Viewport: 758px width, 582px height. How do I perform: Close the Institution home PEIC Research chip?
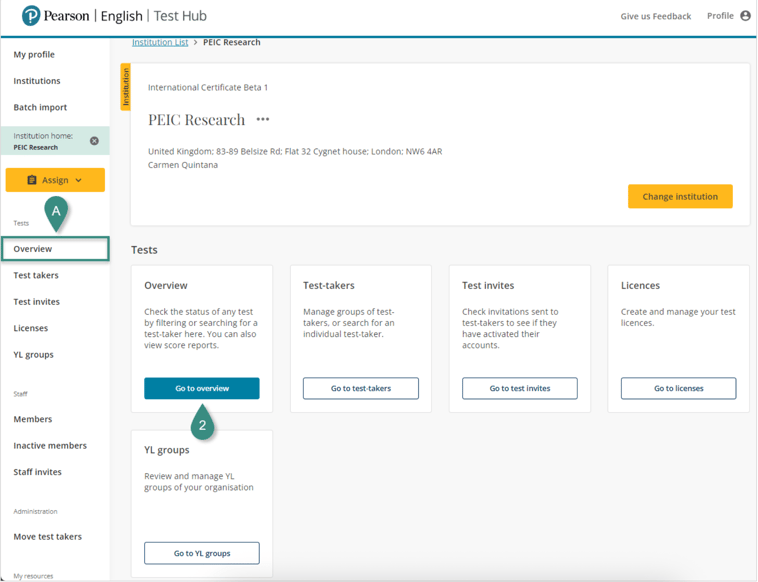click(95, 141)
